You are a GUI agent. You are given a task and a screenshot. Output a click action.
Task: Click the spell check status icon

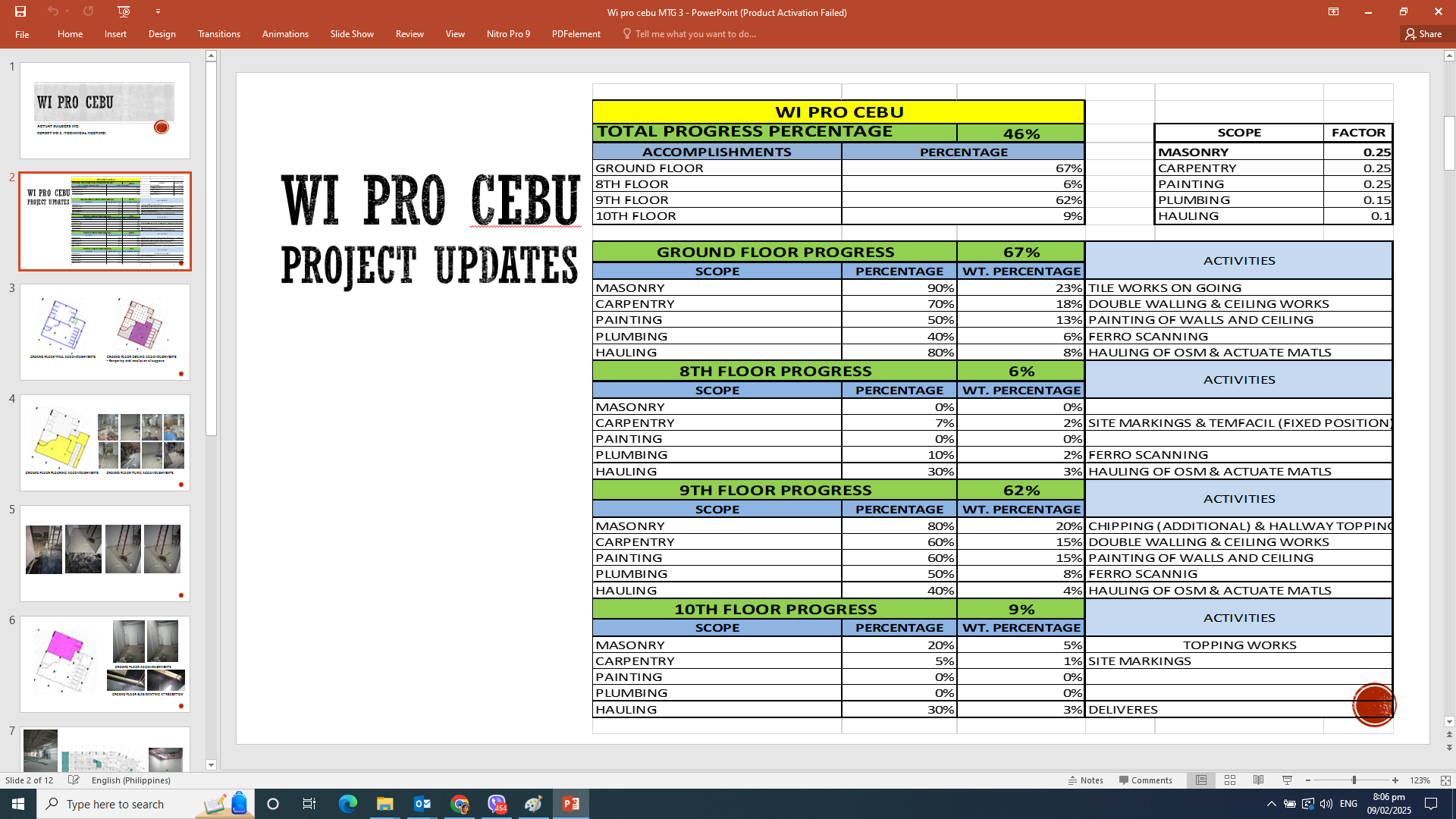point(74,780)
